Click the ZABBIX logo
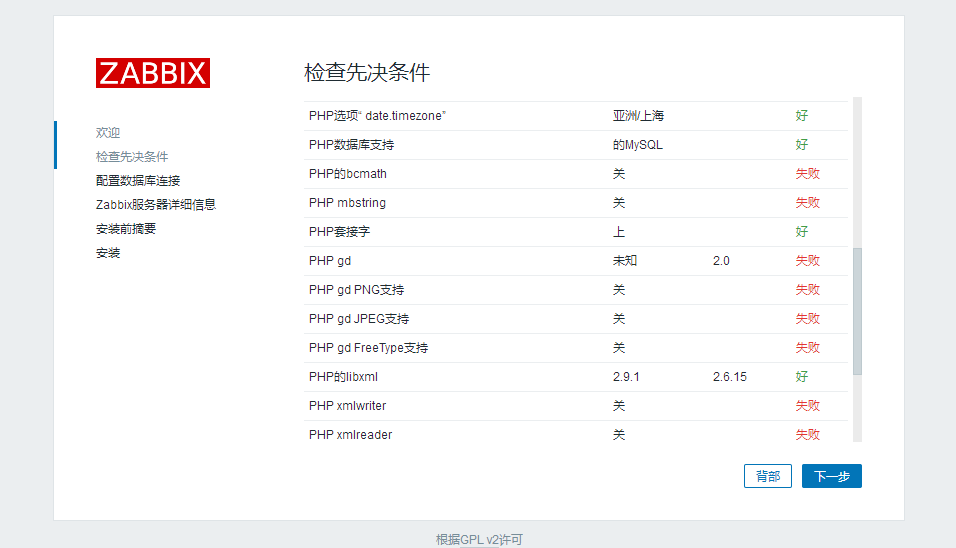The image size is (956, 548). (x=153, y=73)
